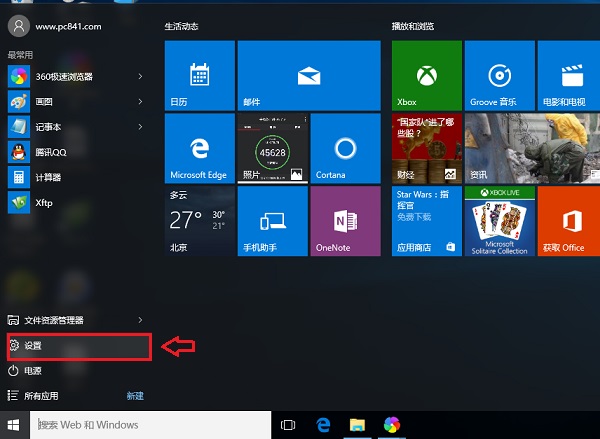Open Groove 音乐 tile
Viewport: 600px width, 439px height.
point(500,75)
